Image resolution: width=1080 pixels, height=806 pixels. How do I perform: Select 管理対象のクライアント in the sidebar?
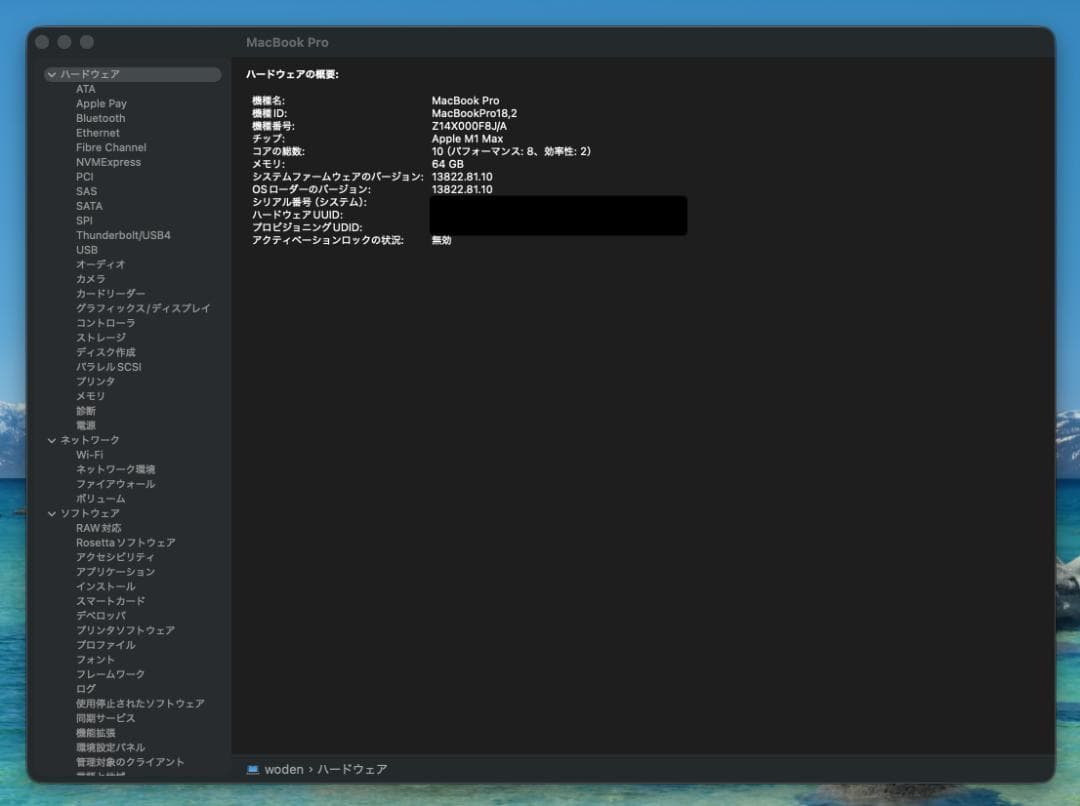pos(130,762)
